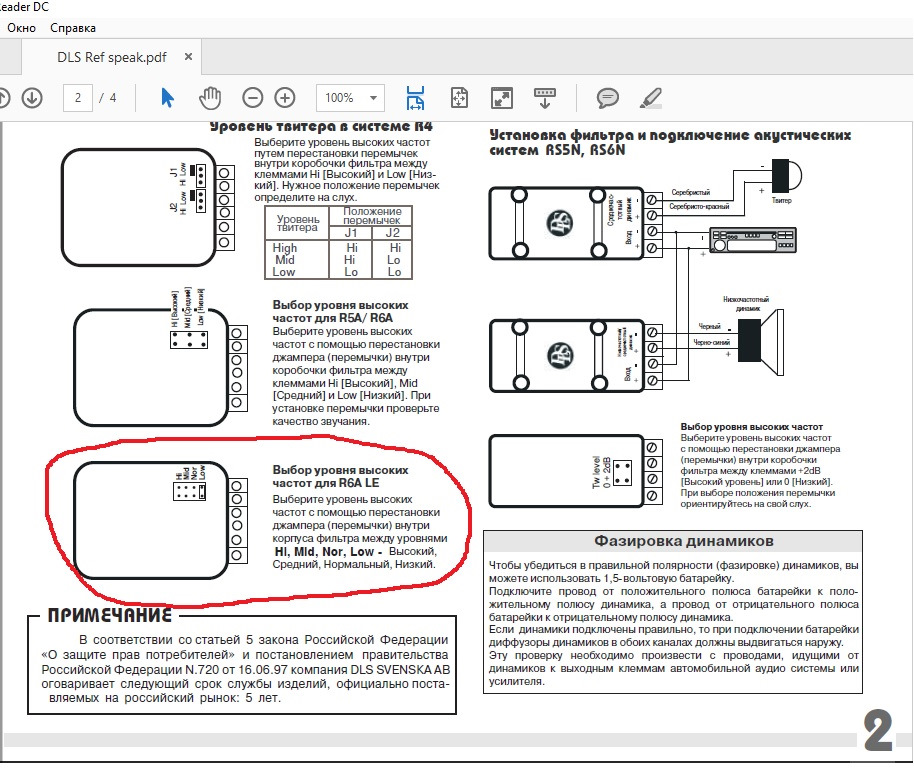Click the 'Черный' wire label
914x770 pixels.
click(x=709, y=326)
